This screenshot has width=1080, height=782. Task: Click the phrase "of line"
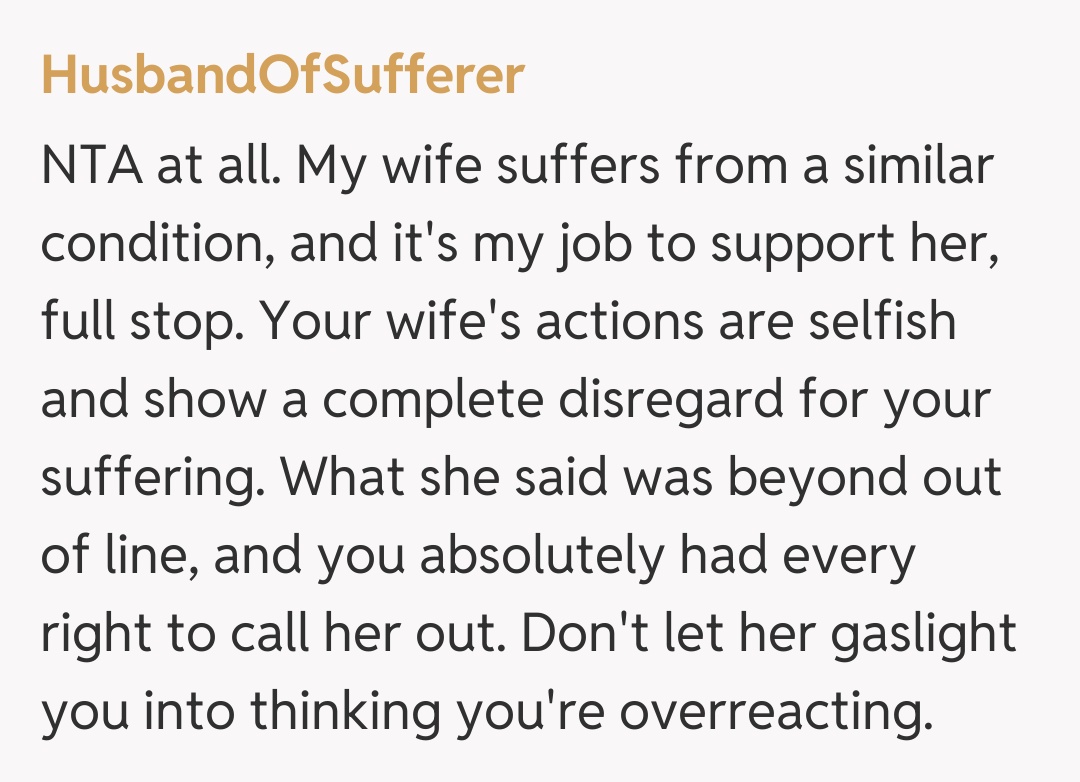point(112,556)
